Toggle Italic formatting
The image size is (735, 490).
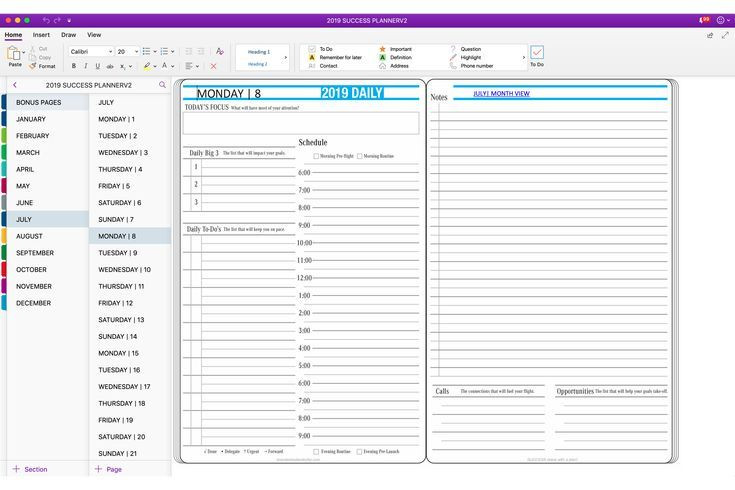coord(85,66)
